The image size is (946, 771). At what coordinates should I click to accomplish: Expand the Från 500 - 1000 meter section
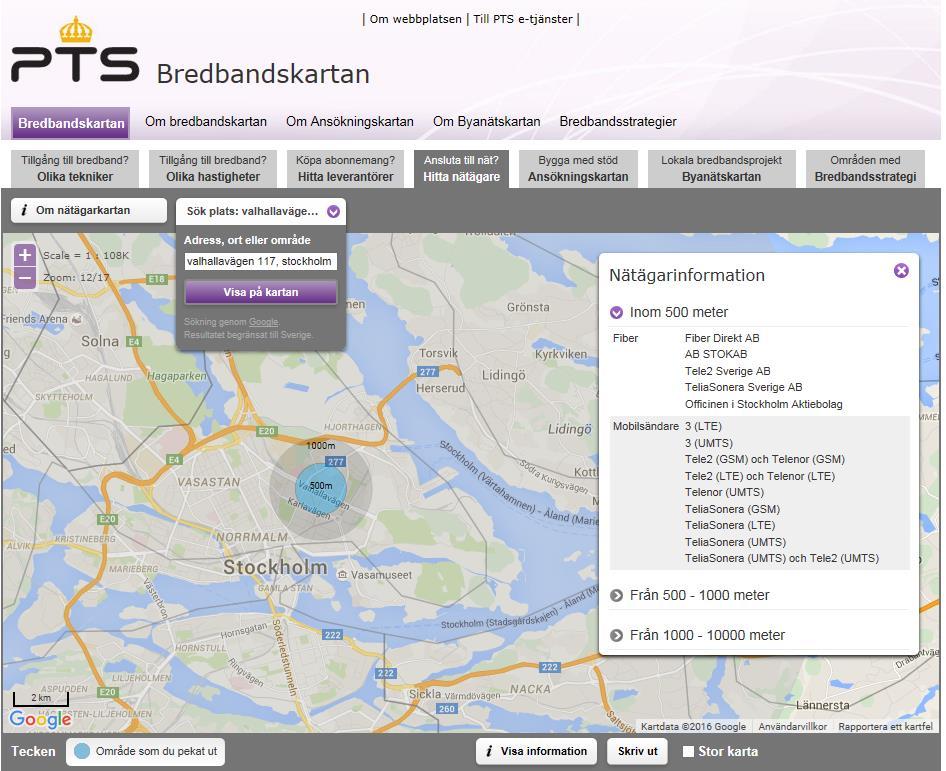(x=616, y=595)
